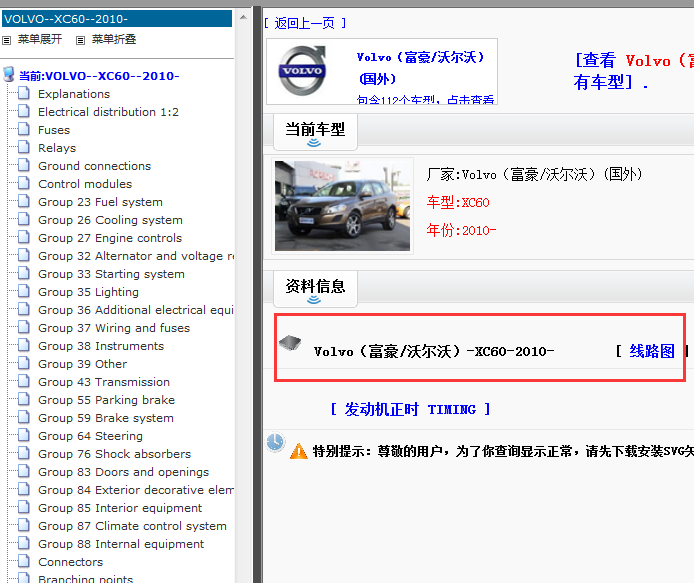Click the 菜单折叠 list icon
The image size is (694, 583).
click(x=80, y=40)
